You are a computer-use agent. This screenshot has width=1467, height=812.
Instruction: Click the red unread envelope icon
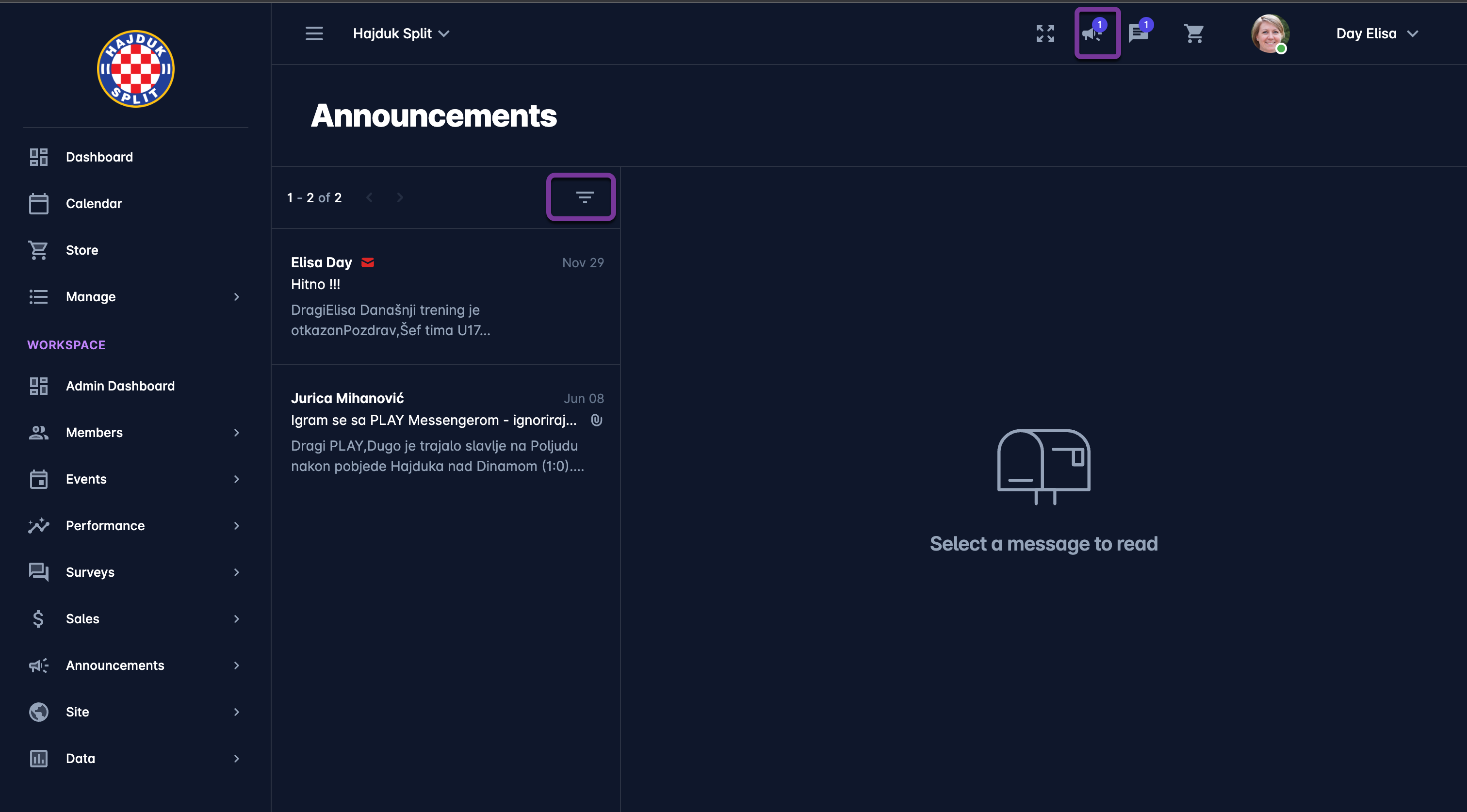(368, 262)
